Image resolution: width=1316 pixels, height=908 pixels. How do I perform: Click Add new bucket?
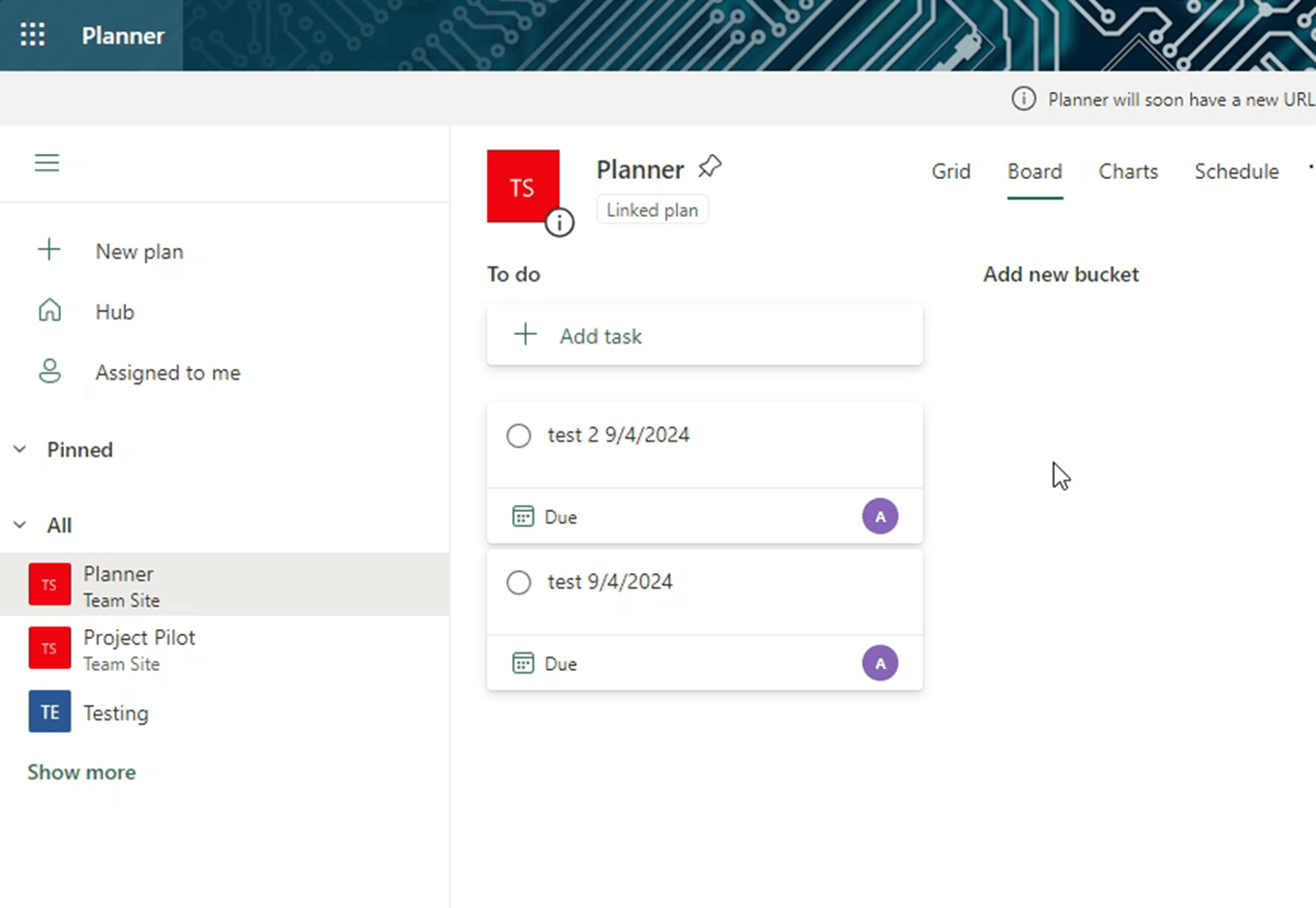(1060, 274)
